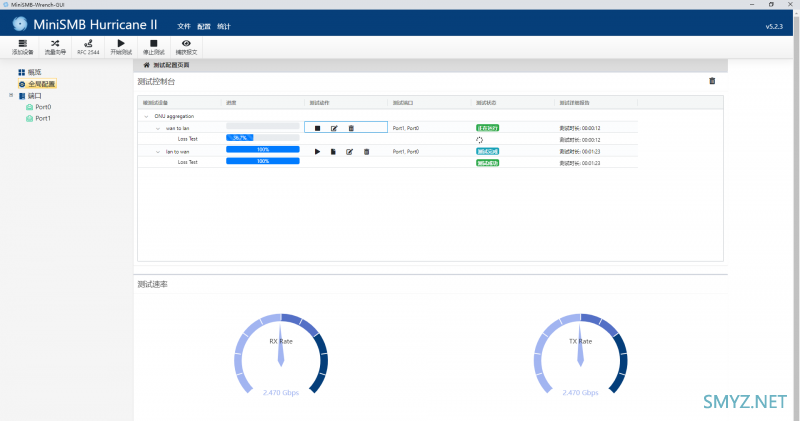This screenshot has width=800, height=421.
Task: Click the TX Rate gauge
Action: (x=580, y=354)
